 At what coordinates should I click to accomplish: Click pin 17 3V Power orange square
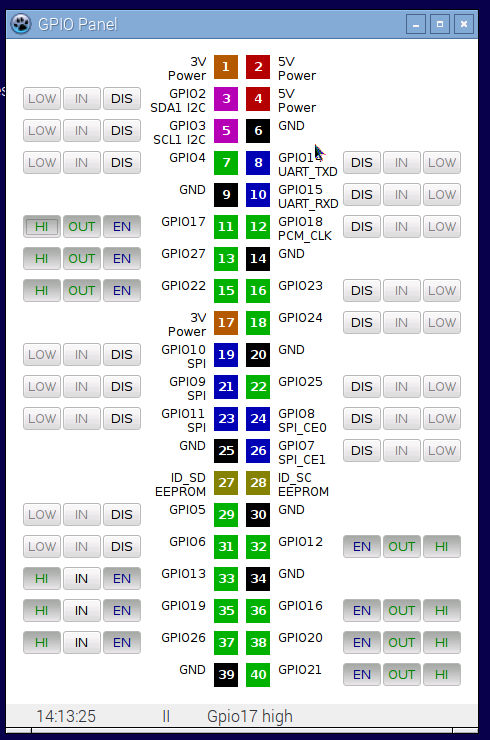(226, 323)
